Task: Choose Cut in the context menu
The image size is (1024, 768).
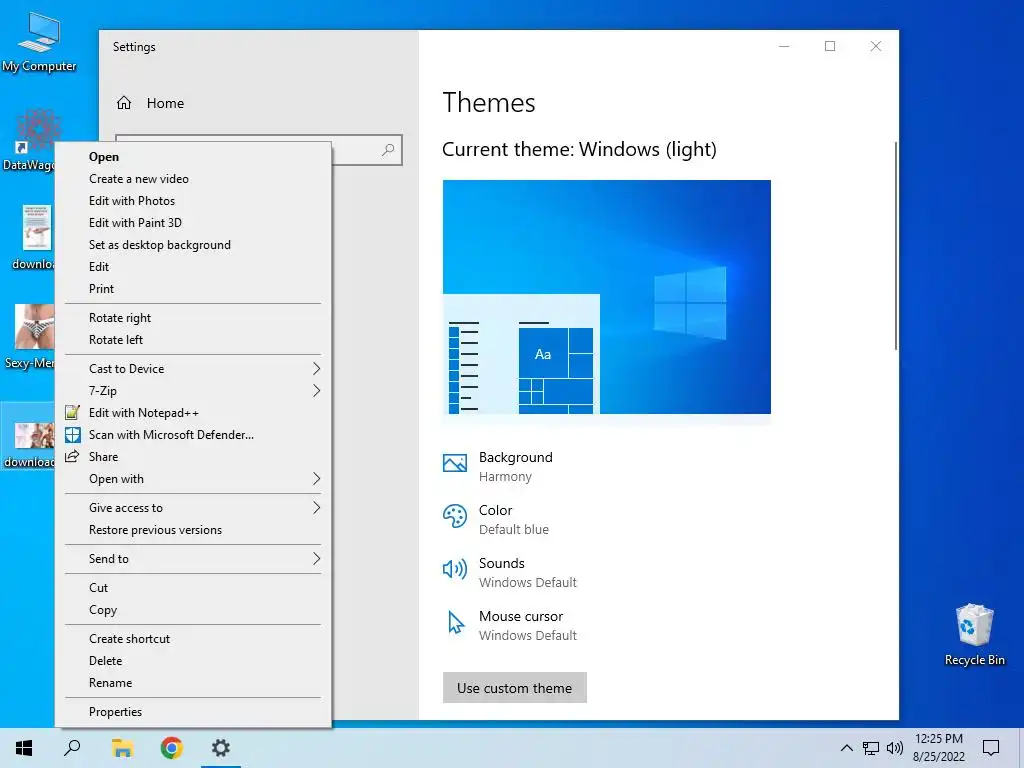Action: 193,588
